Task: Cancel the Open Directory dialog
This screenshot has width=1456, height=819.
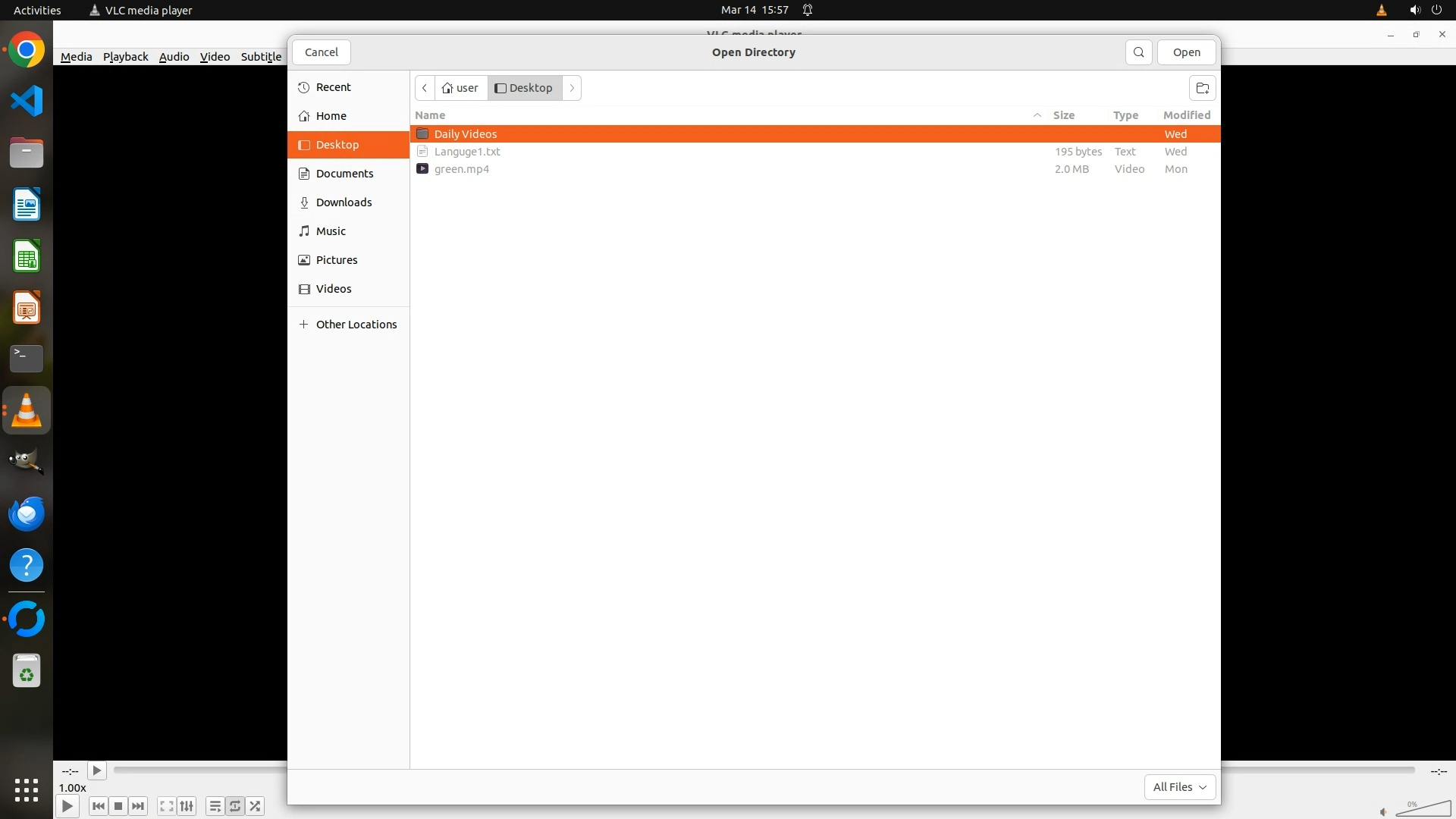Action: [321, 52]
